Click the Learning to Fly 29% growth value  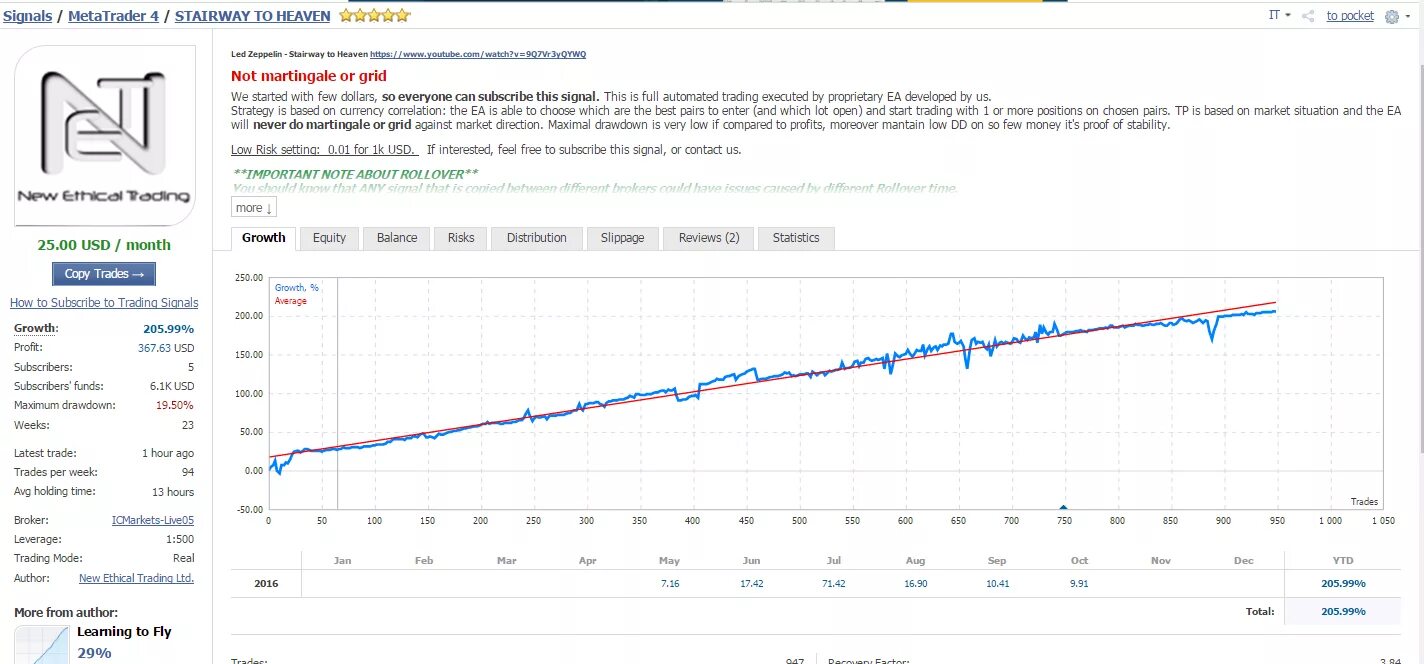pyautogui.click(x=94, y=653)
